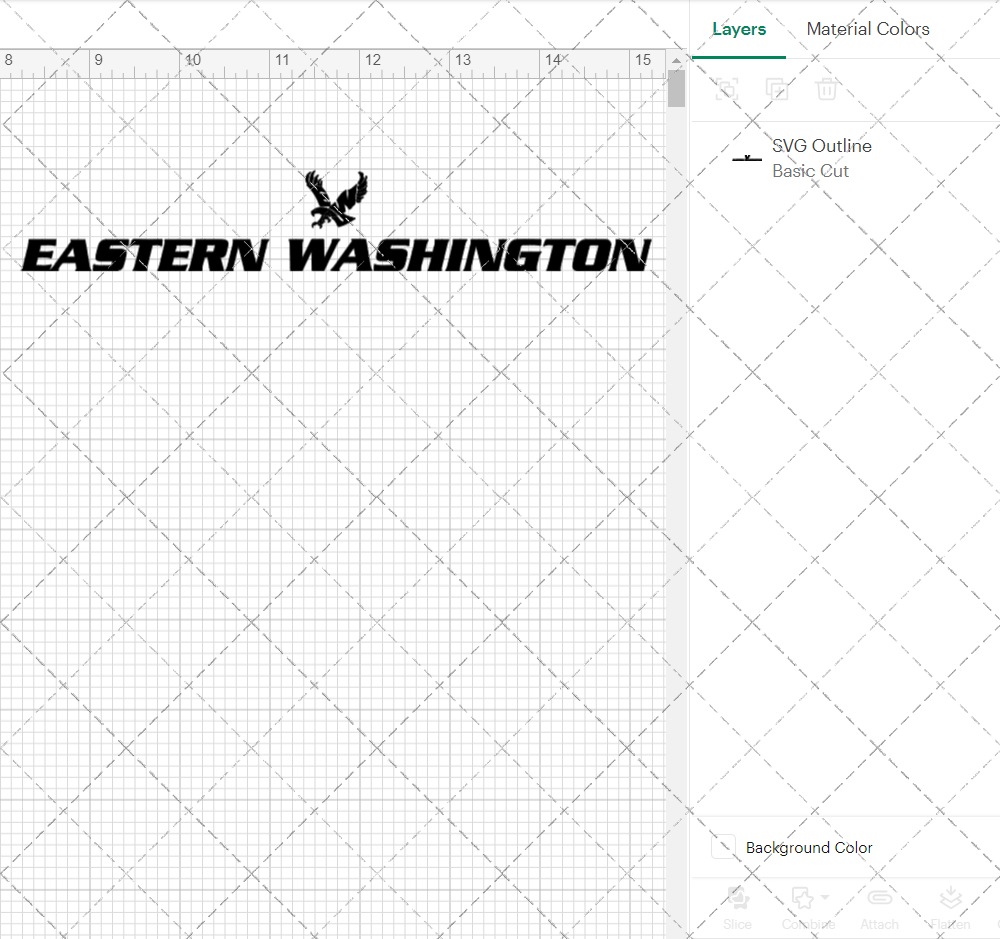Select the eagle graphic on canvas
This screenshot has width=1000, height=939.
[336, 198]
